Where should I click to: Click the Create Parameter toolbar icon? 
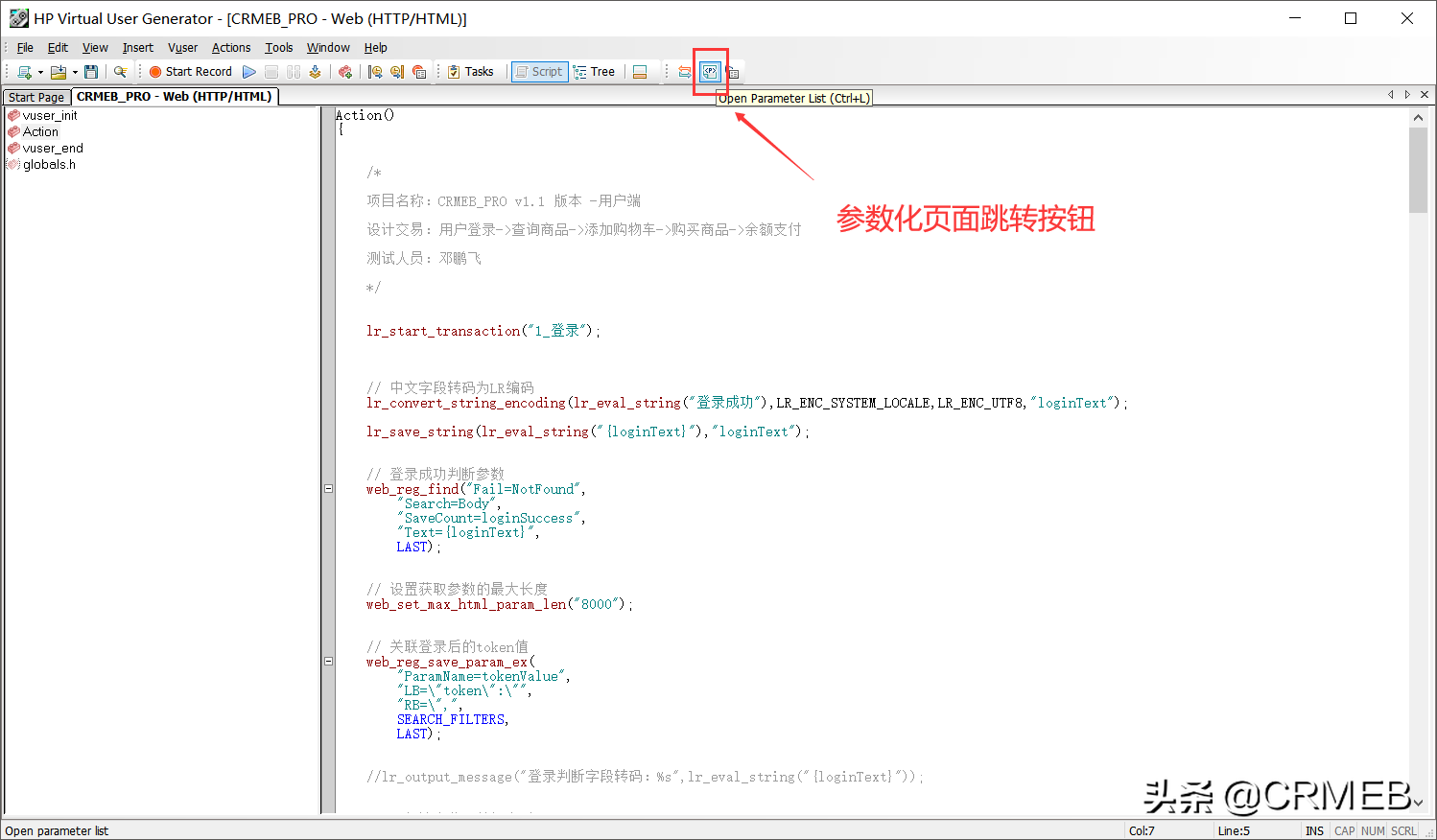(685, 72)
